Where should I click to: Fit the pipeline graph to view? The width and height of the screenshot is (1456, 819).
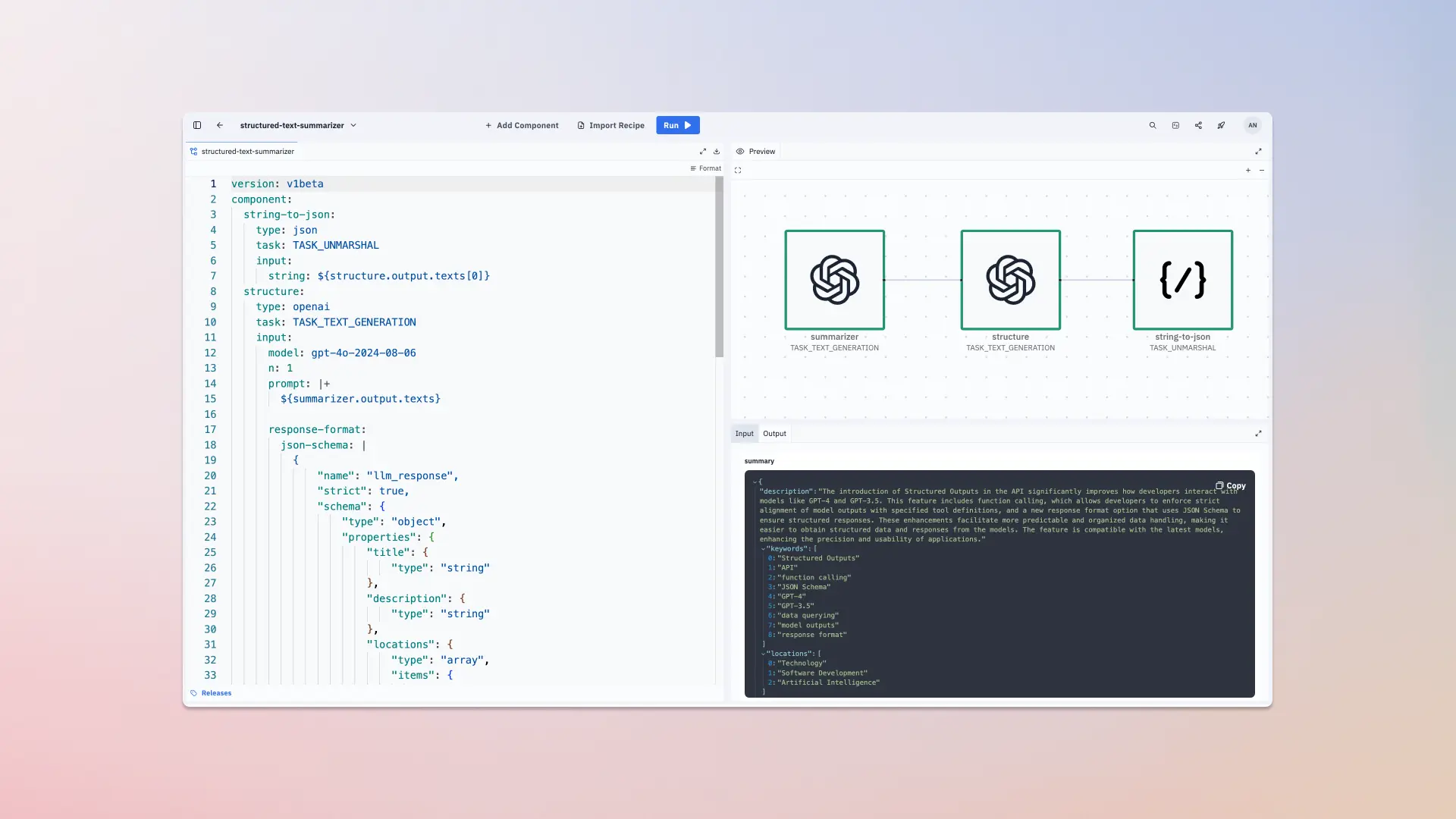[738, 171]
